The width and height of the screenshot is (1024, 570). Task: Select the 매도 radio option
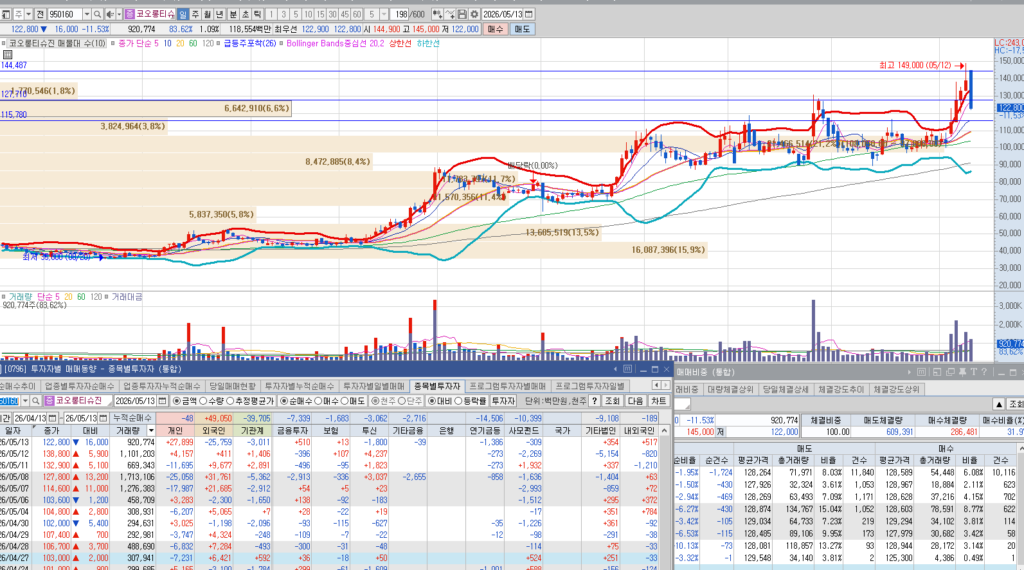(355, 401)
